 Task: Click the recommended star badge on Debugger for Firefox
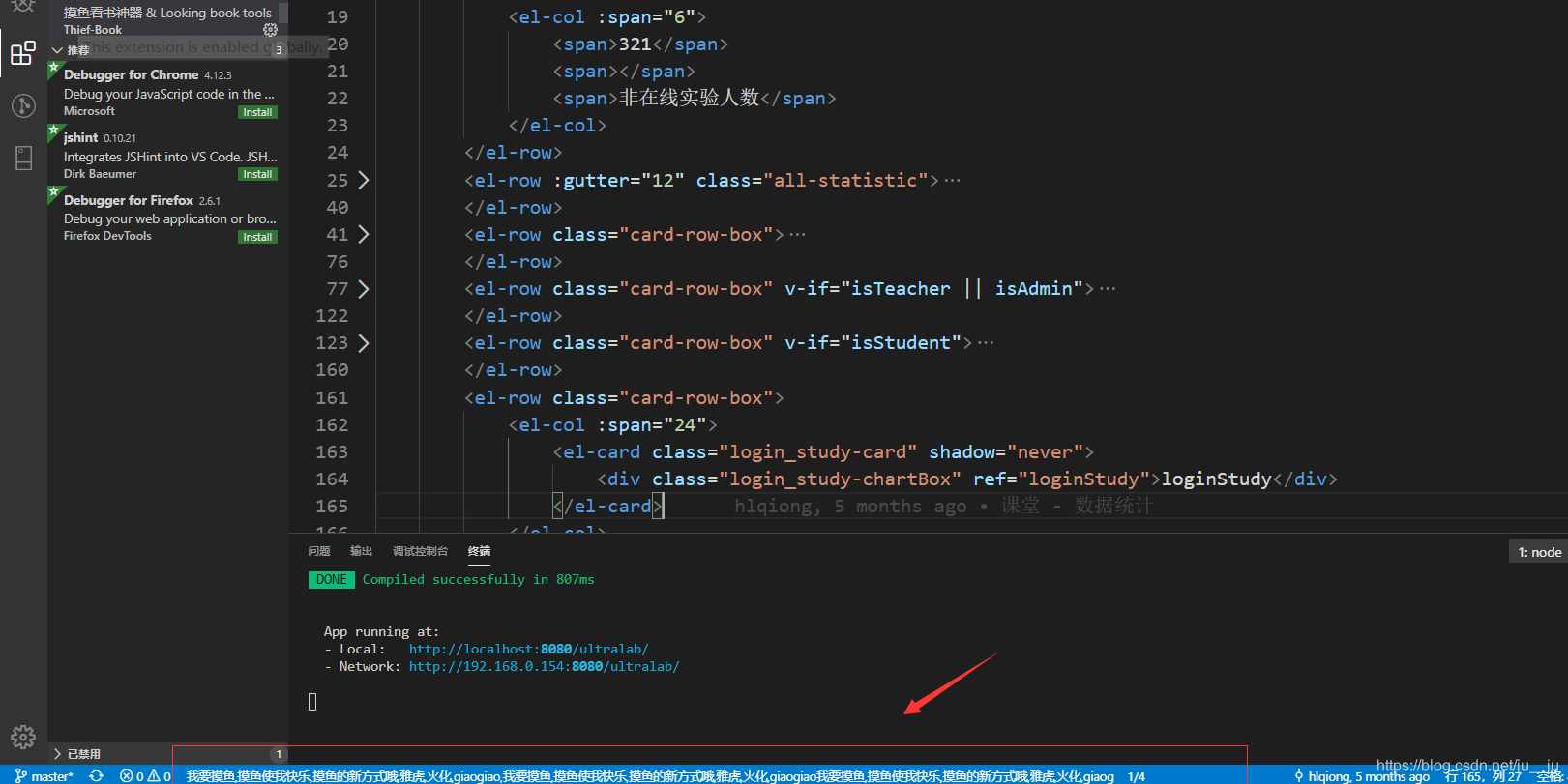pyautogui.click(x=53, y=193)
